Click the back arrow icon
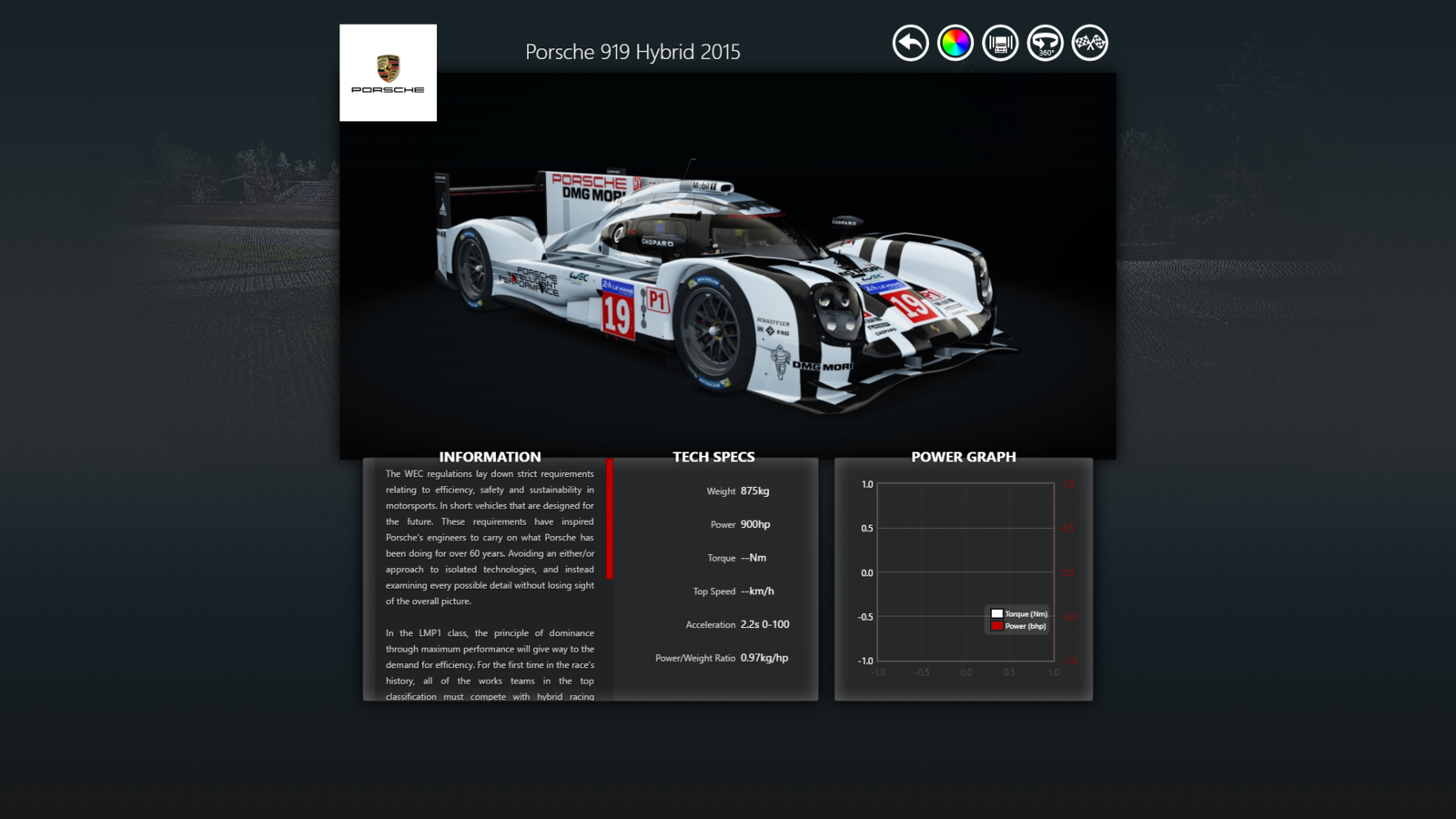The height and width of the screenshot is (819, 1456). (x=910, y=43)
